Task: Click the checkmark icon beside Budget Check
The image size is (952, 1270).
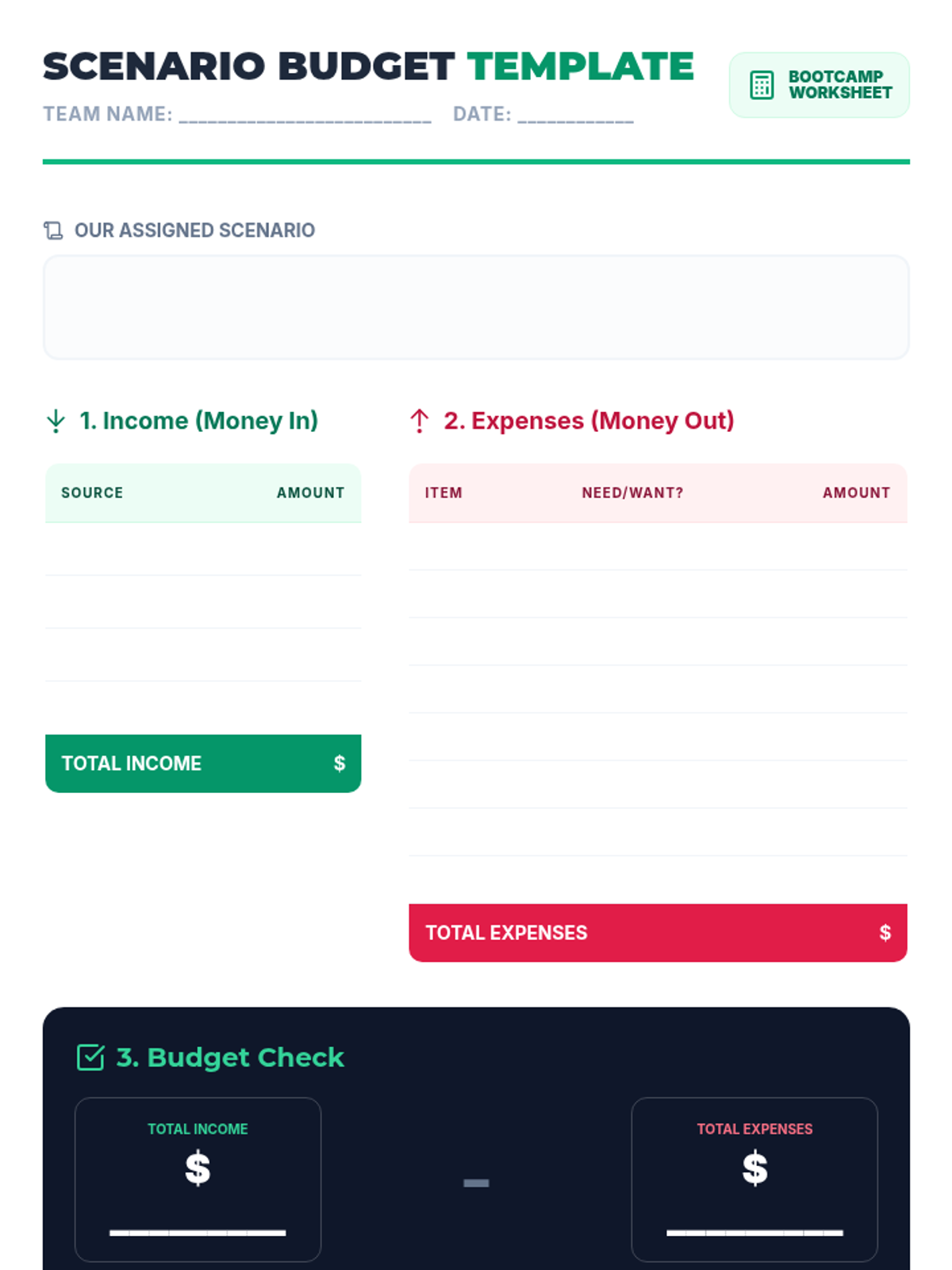Action: [90, 1057]
